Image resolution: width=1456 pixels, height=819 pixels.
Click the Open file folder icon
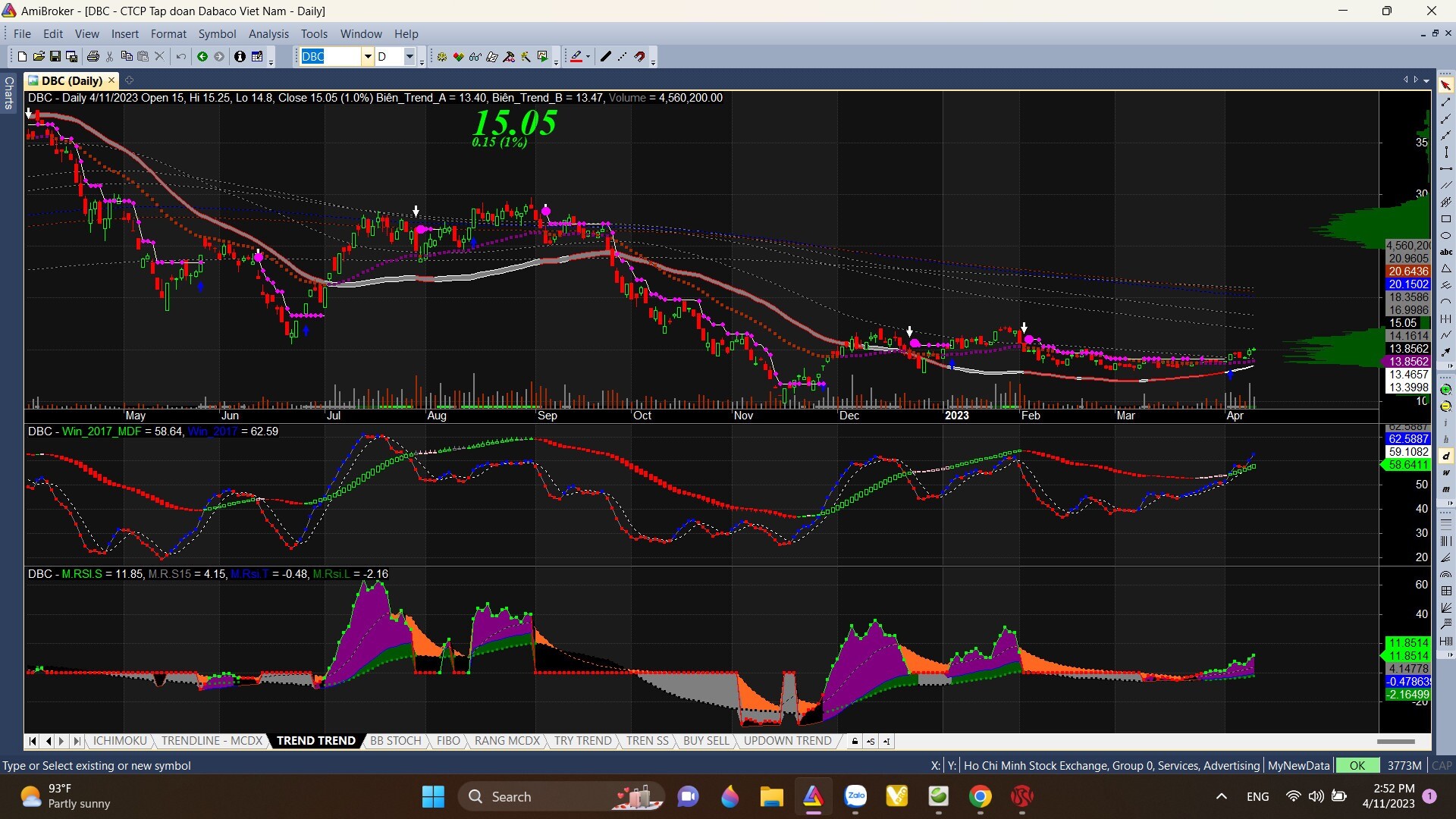pyautogui.click(x=39, y=57)
